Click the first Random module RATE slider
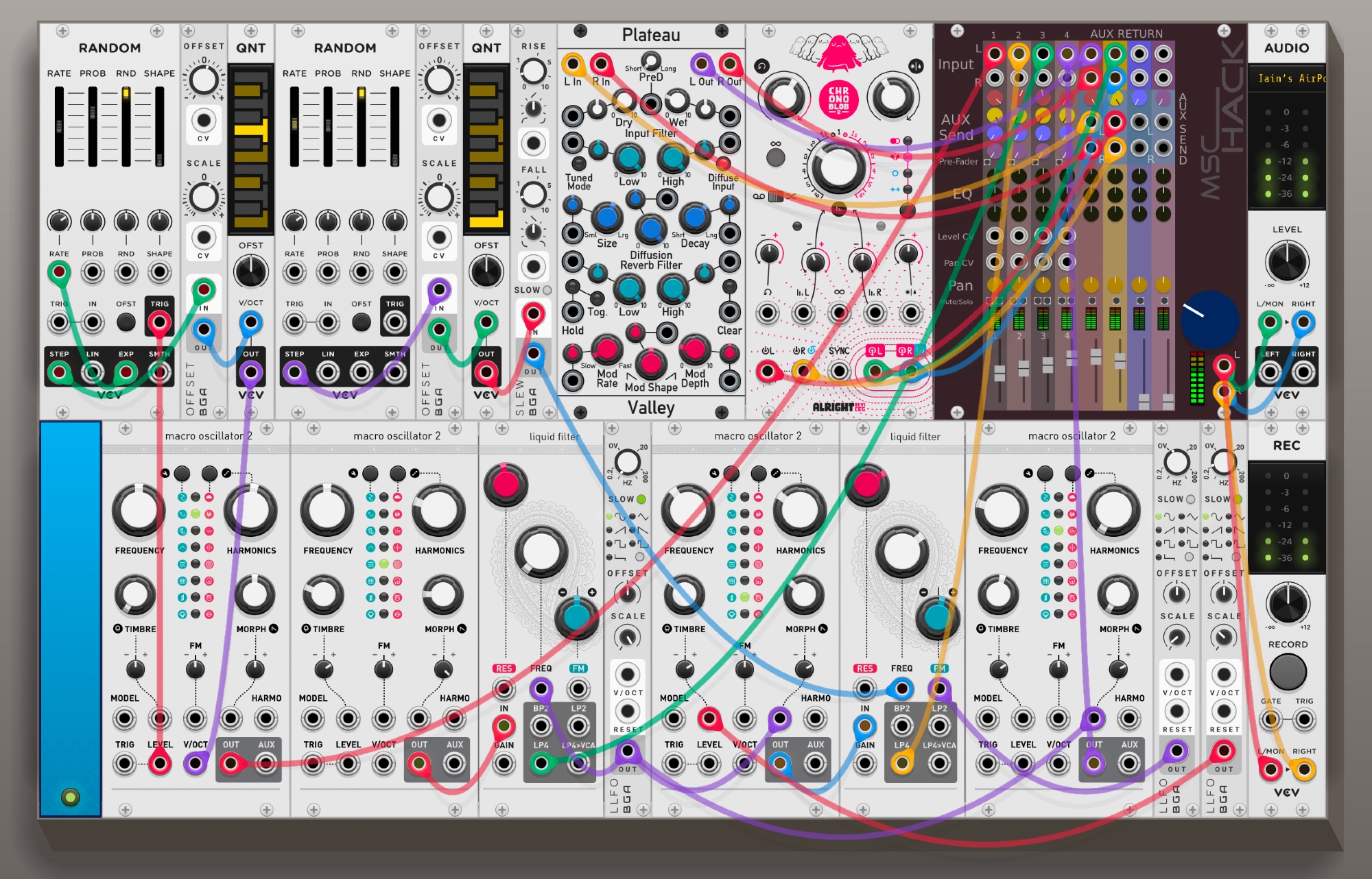Viewport: 1372px width, 879px height. [60, 126]
